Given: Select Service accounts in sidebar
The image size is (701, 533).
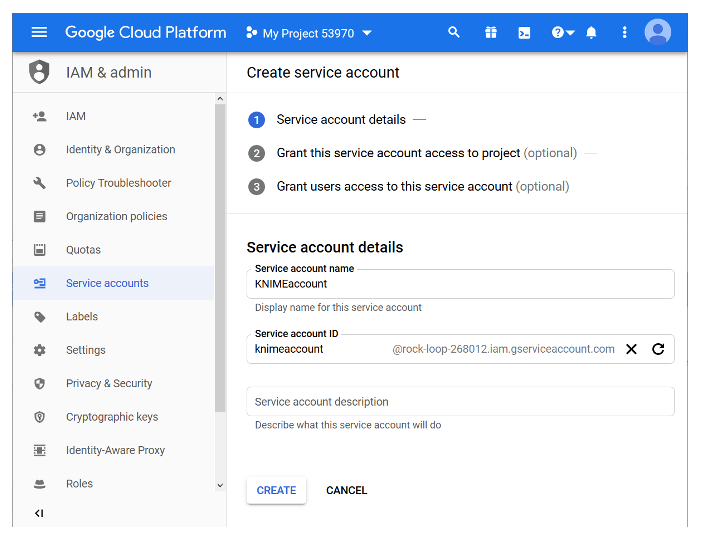Looking at the screenshot, I should pos(107,283).
